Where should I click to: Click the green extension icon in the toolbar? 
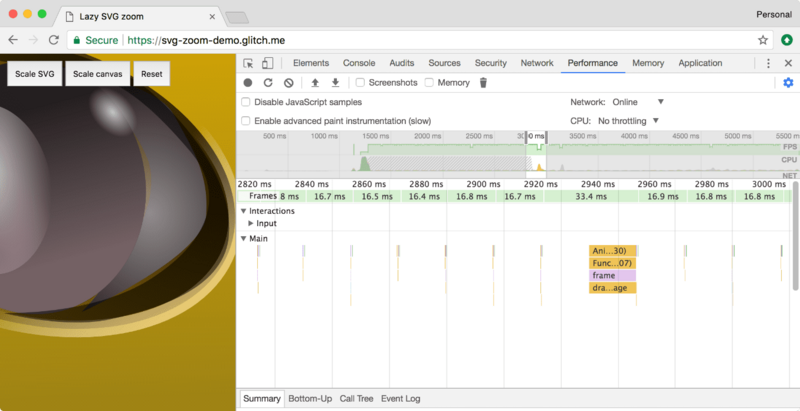tap(787, 40)
